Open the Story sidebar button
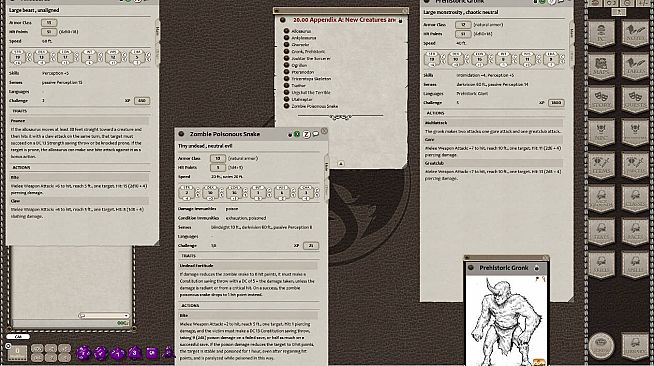The width and height of the screenshot is (654, 366). click(x=601, y=99)
